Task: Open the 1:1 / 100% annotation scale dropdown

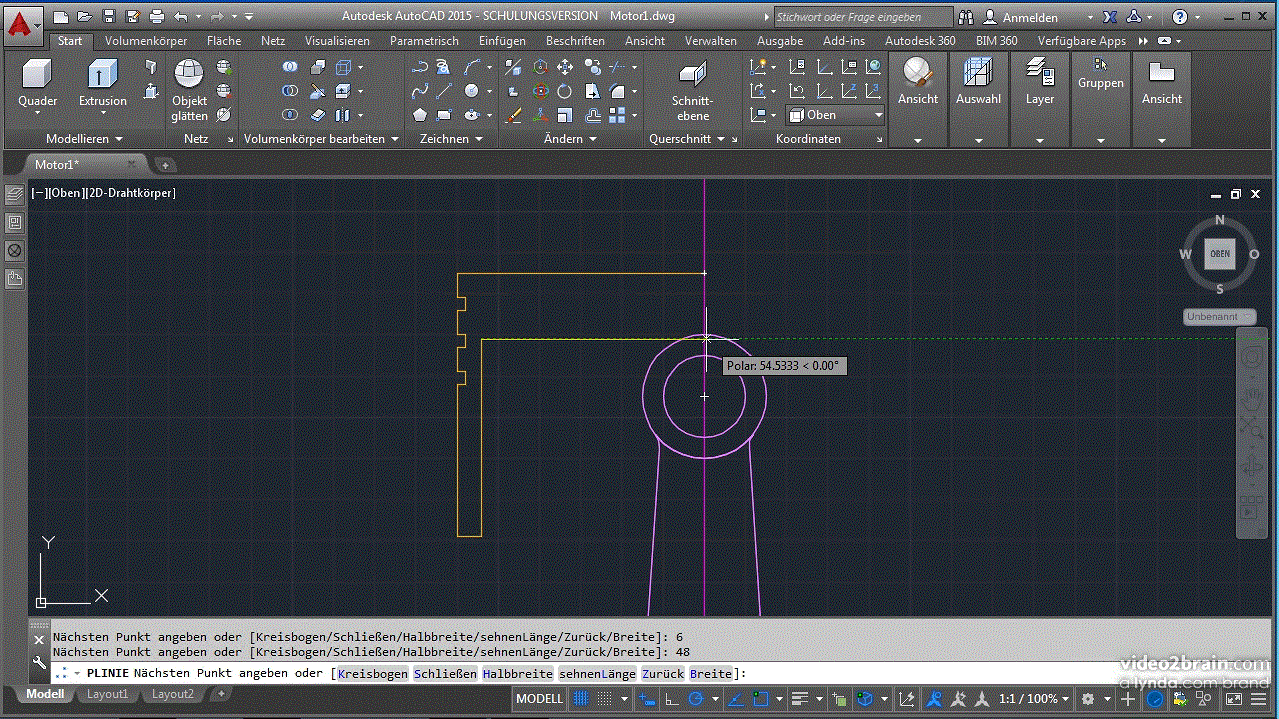Action: pos(1034,699)
